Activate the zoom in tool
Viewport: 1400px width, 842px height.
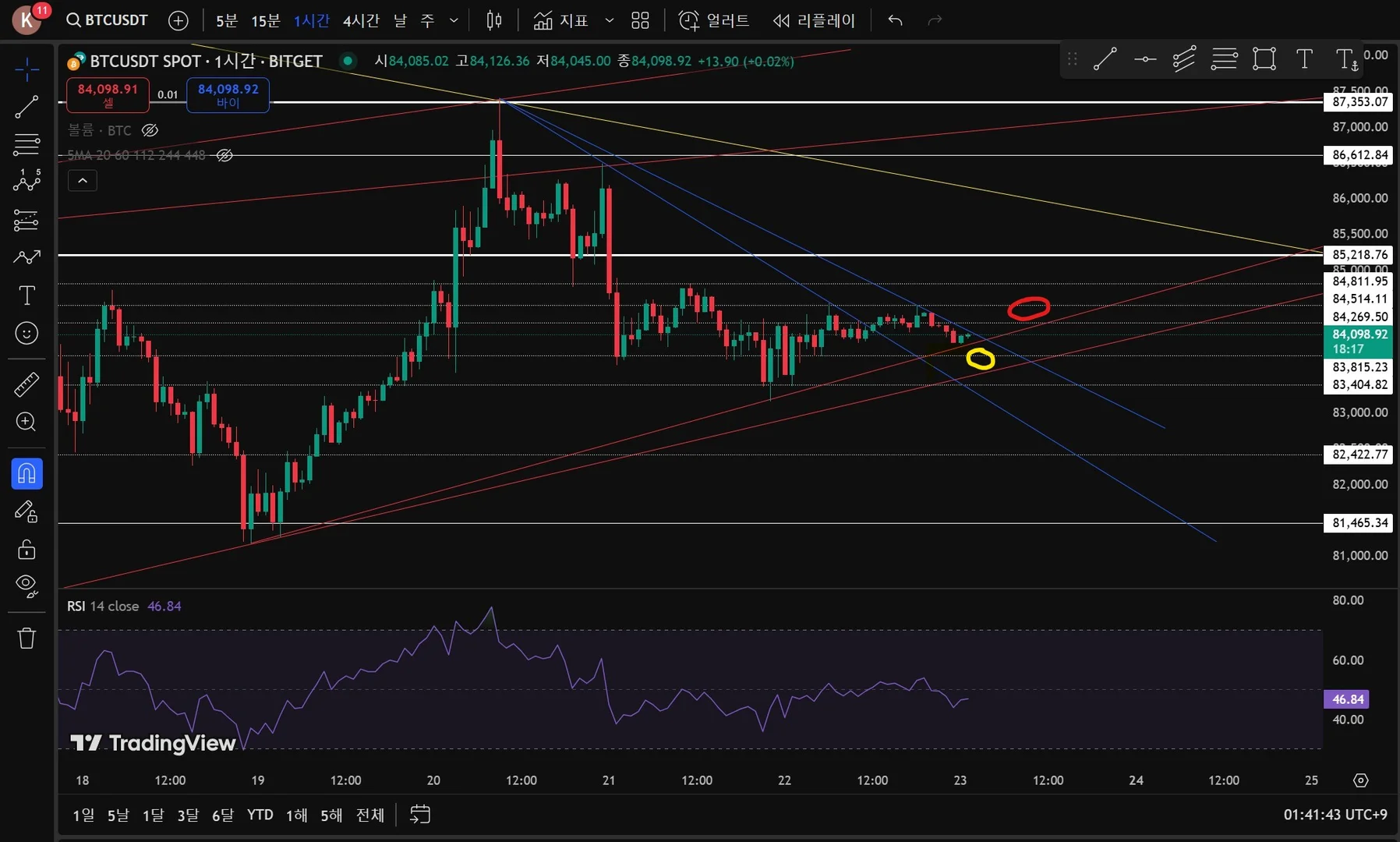[x=27, y=422]
